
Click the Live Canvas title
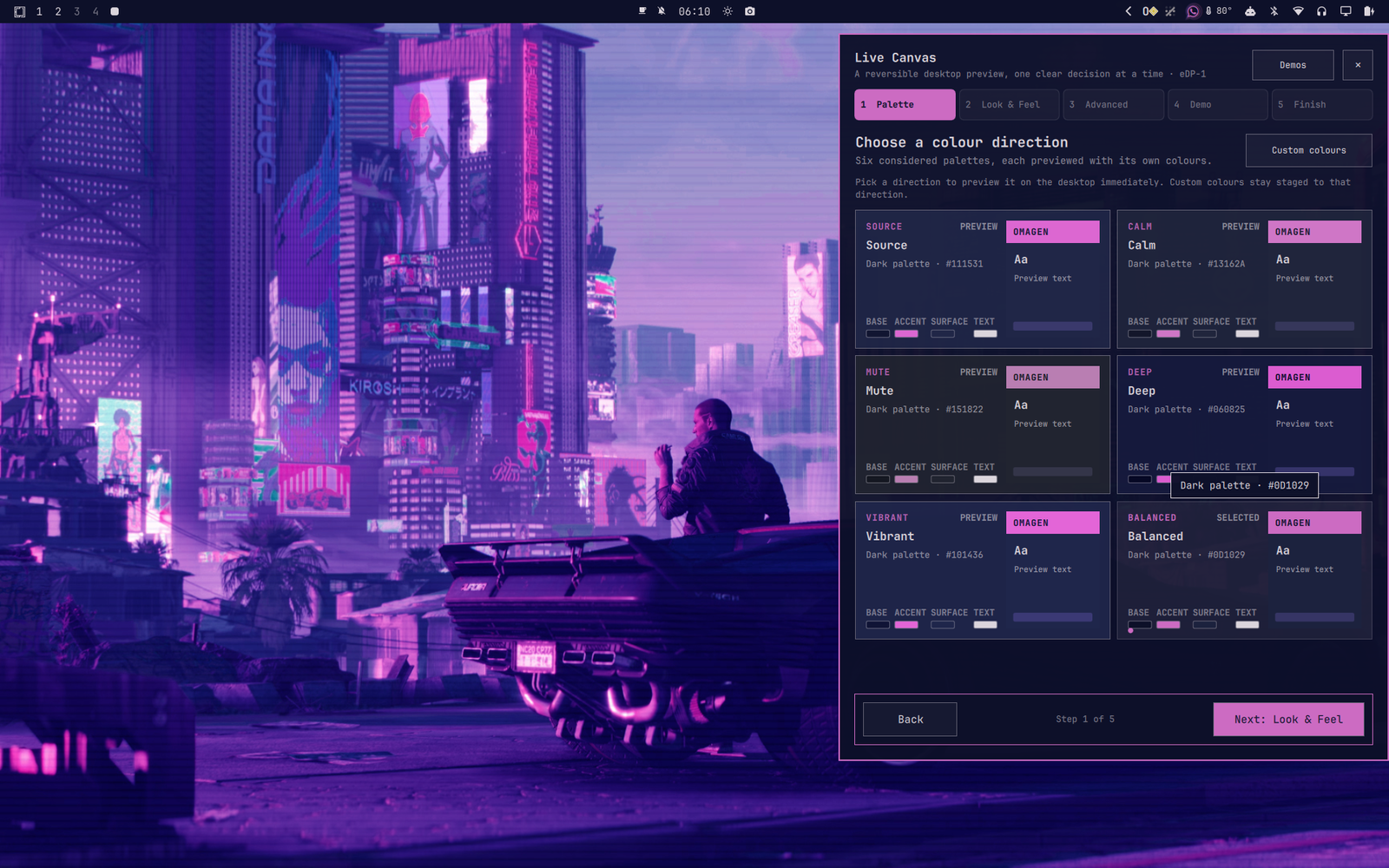(895, 58)
